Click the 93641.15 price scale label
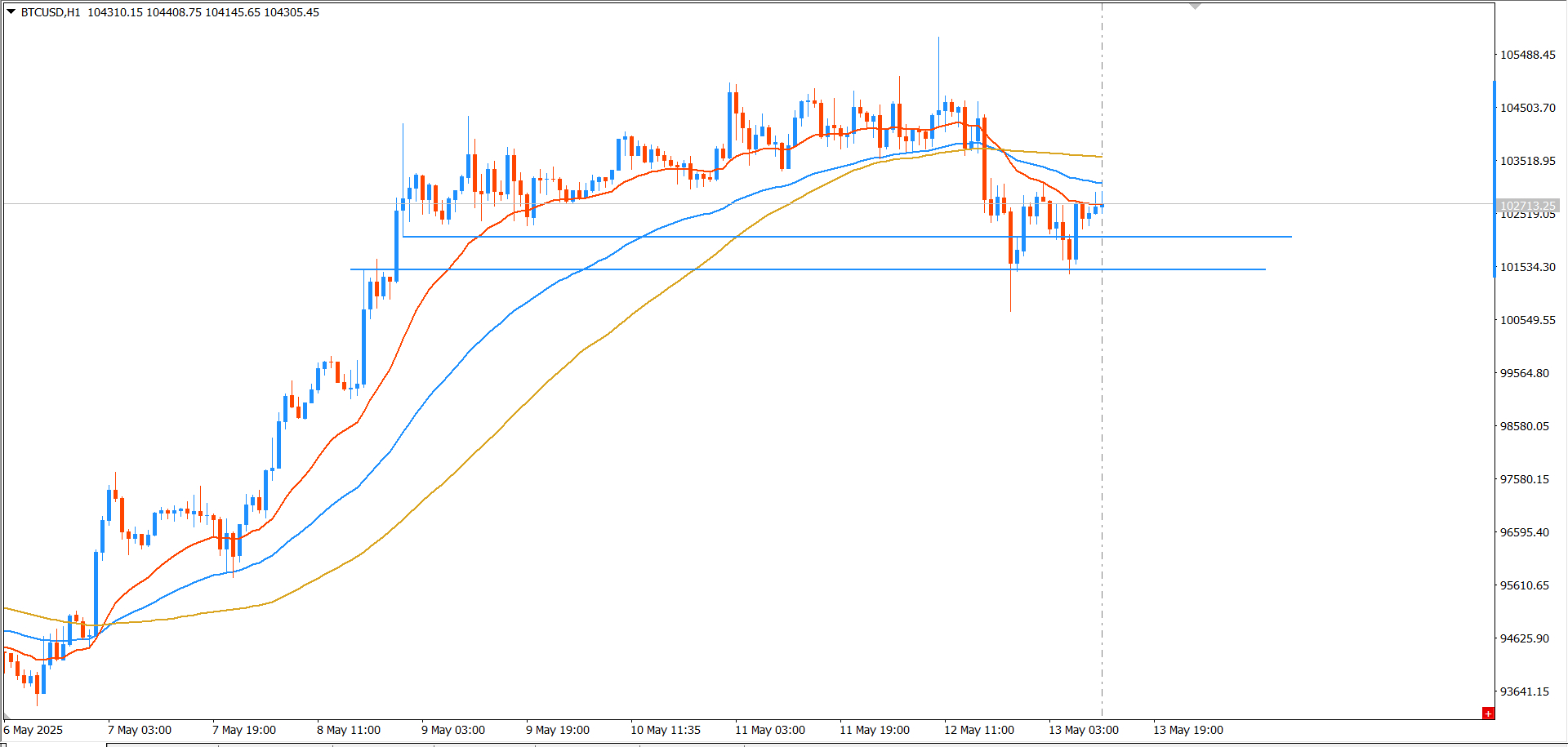The width and height of the screenshot is (1568, 747). [x=1525, y=691]
